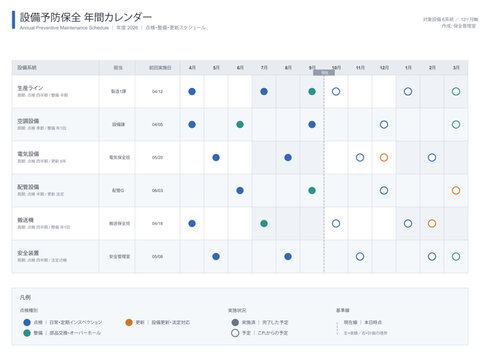
Task: Open 配管設備 green dot in 9月
Action: (312, 190)
